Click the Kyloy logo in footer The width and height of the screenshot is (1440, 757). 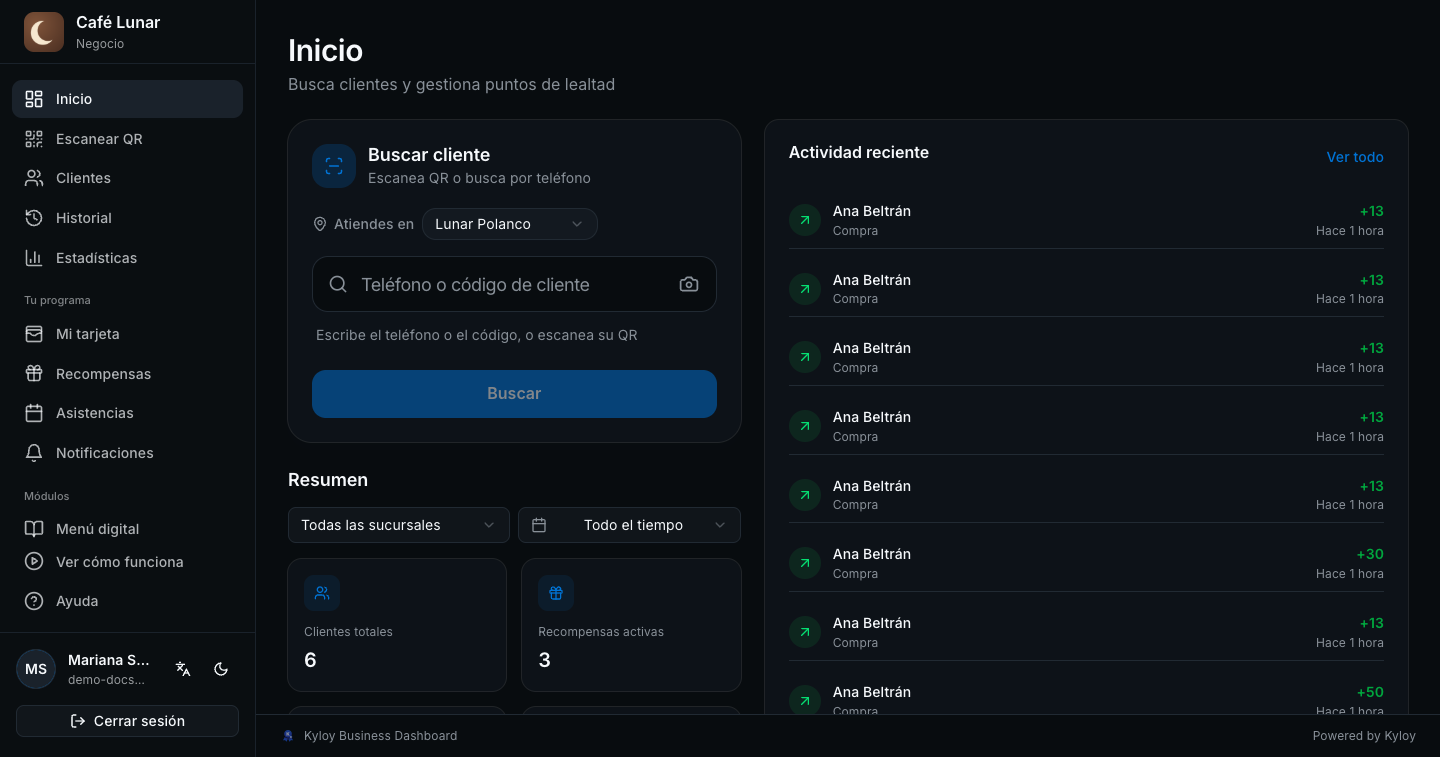click(289, 736)
